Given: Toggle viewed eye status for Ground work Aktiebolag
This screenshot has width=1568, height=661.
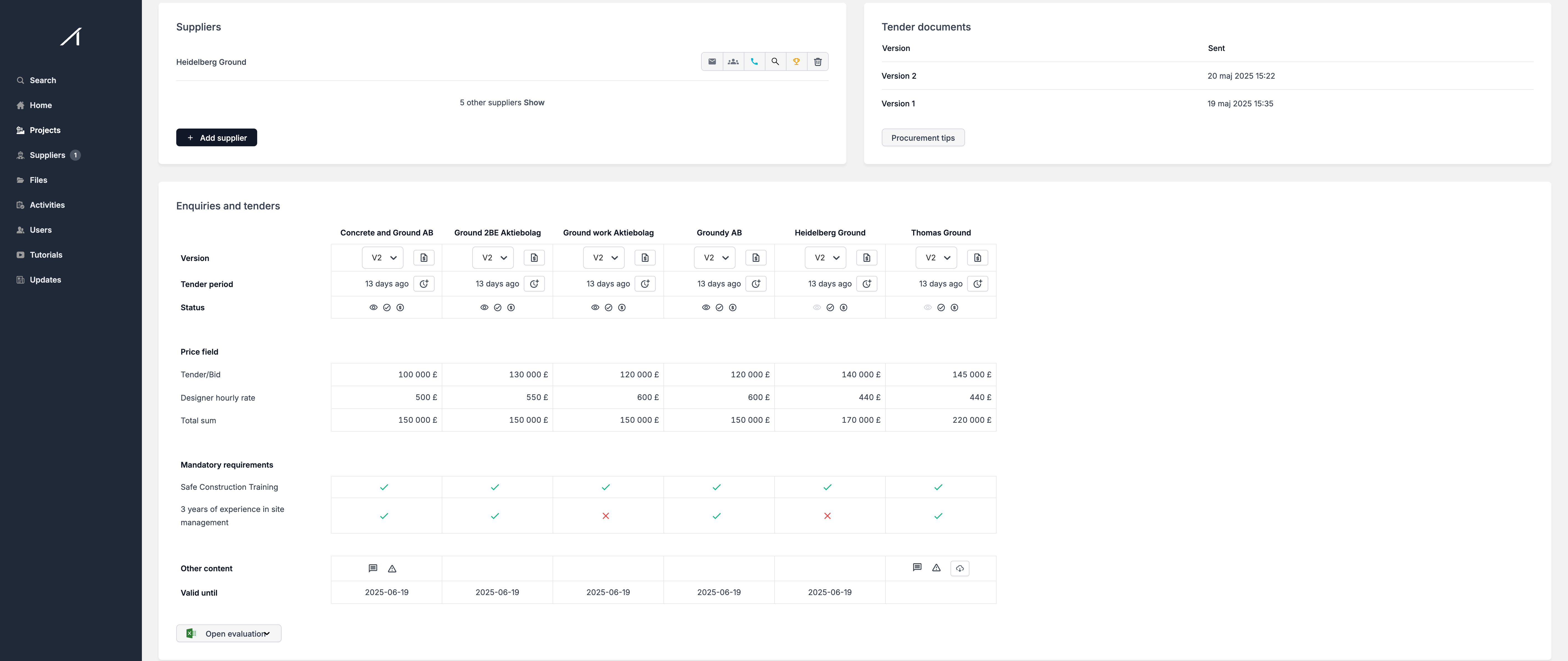Looking at the screenshot, I should coord(595,308).
